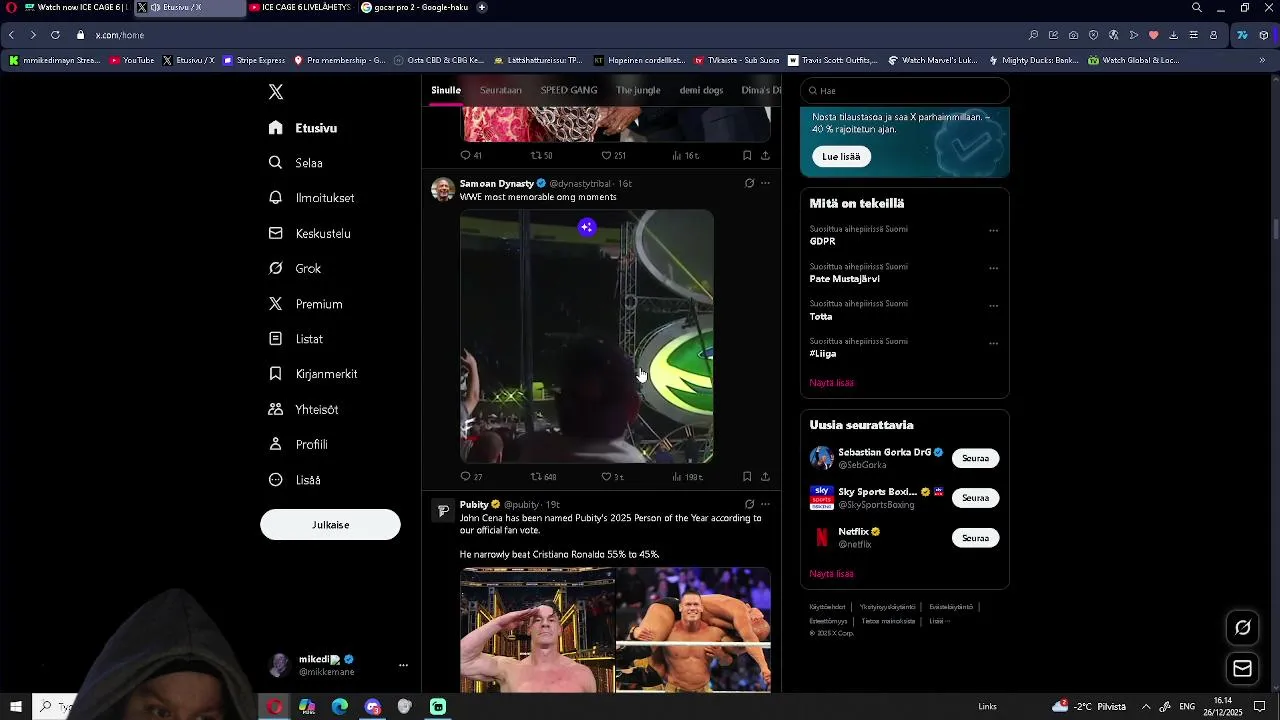The width and height of the screenshot is (1280, 720).
Task: Switch to gocar pro 2 Google tab
Action: point(414,7)
